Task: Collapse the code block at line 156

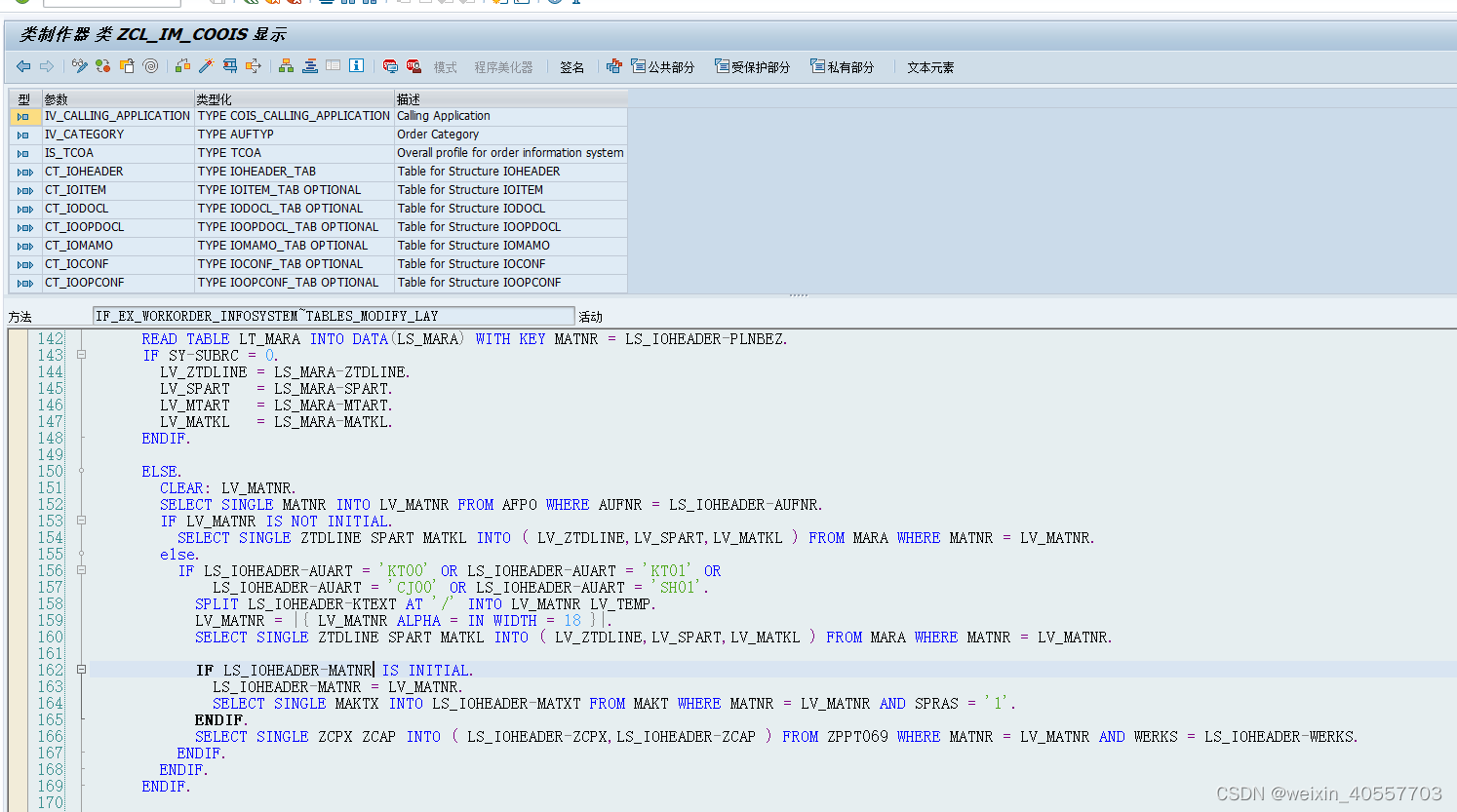Action: point(81,570)
